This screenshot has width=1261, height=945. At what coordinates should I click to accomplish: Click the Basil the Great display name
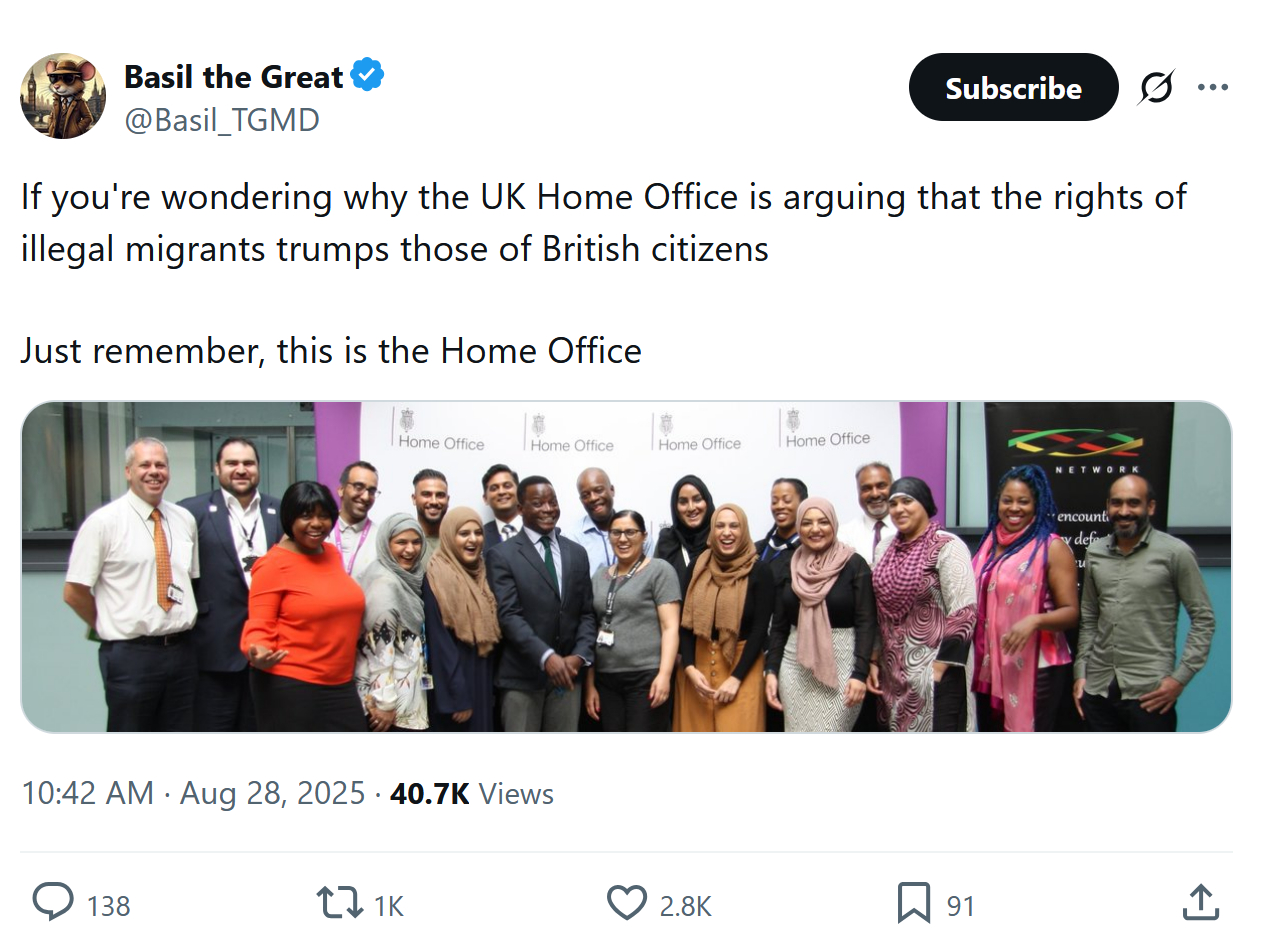(233, 76)
